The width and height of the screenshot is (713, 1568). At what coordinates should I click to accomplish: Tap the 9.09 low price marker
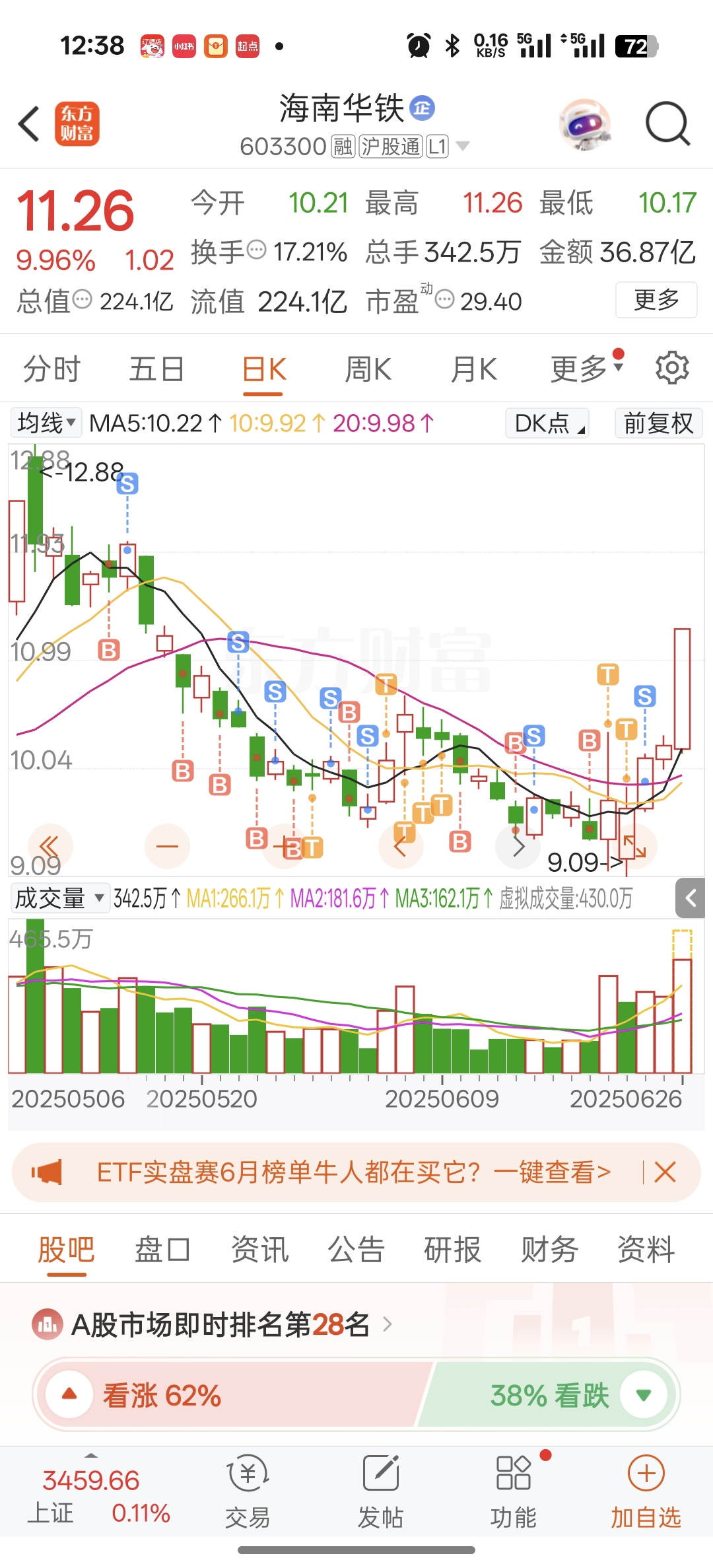(x=586, y=862)
